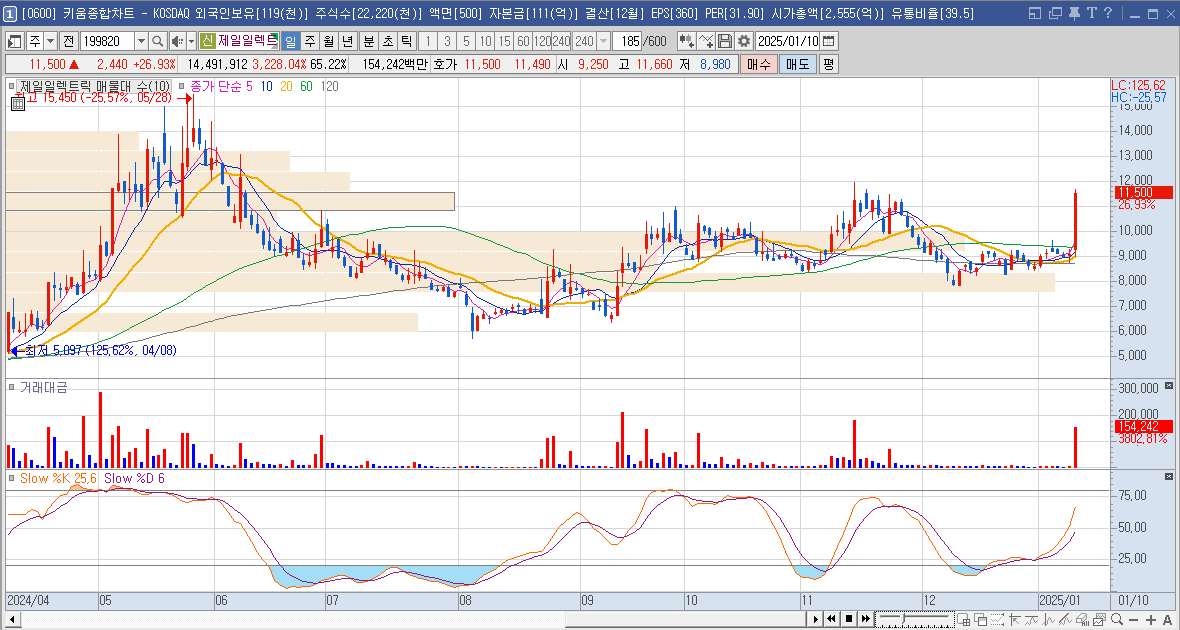
Task: Click the fast-forward replay button
Action: click(865, 619)
